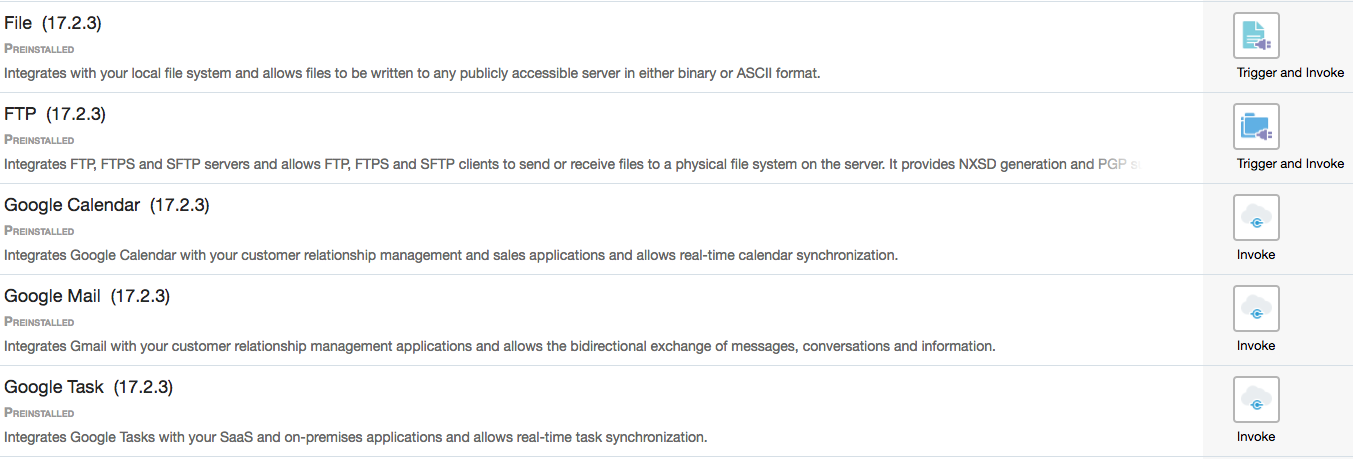Click the Google Task adapter icon
1353x459 pixels.
click(1256, 400)
